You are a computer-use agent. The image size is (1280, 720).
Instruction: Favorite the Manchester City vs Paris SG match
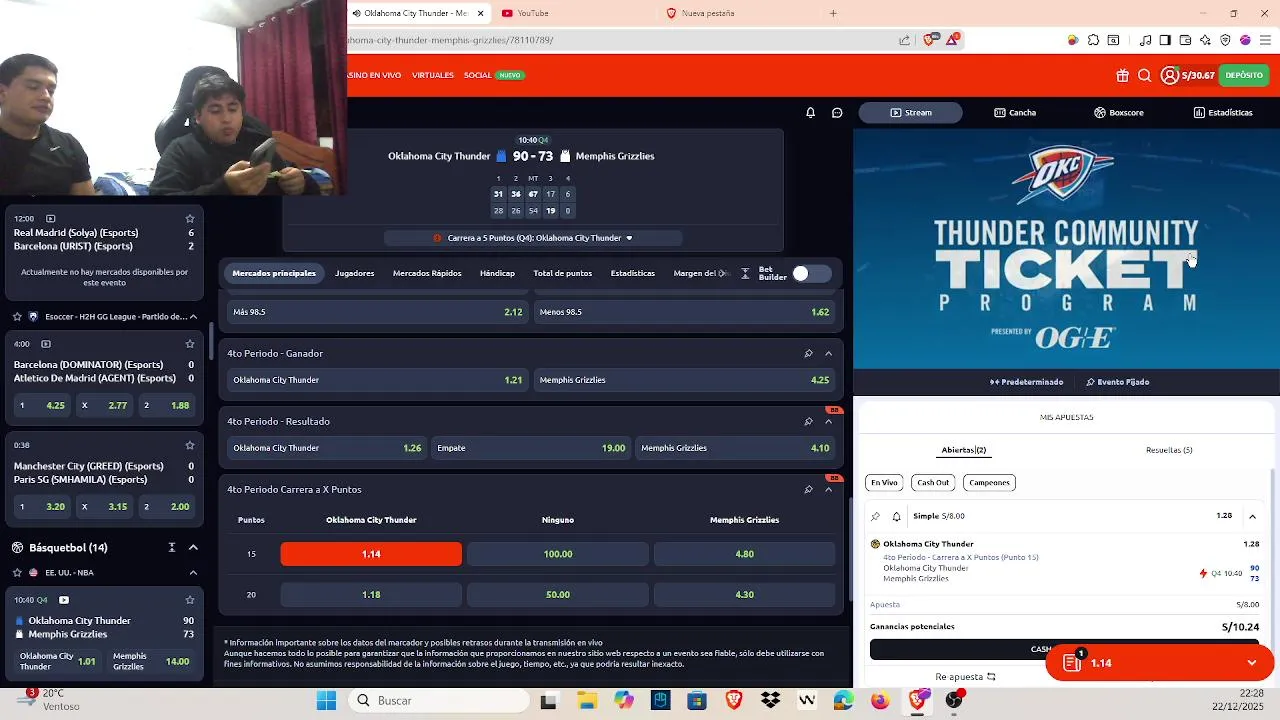190,445
